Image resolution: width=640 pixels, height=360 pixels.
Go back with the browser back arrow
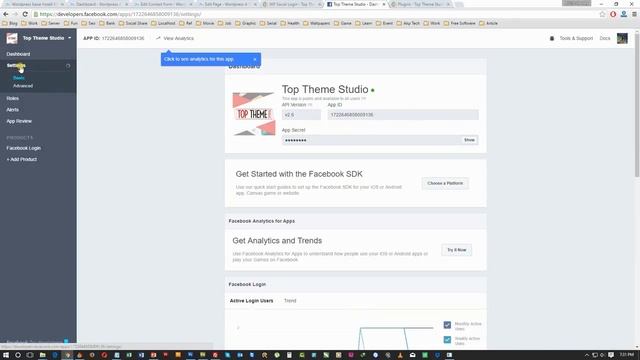[x=6, y=14]
